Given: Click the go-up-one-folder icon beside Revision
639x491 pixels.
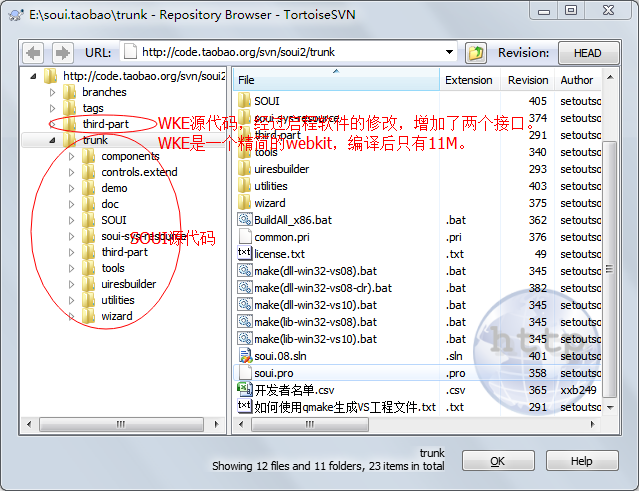Looking at the screenshot, I should [476, 53].
